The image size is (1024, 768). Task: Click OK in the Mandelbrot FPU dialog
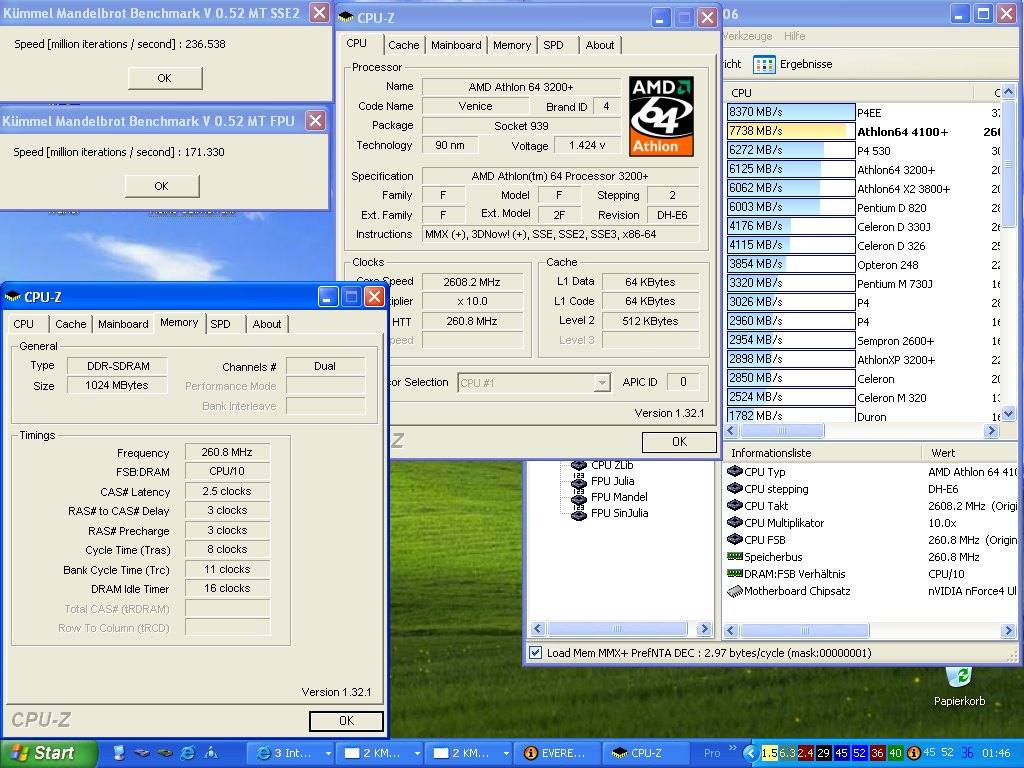point(161,186)
